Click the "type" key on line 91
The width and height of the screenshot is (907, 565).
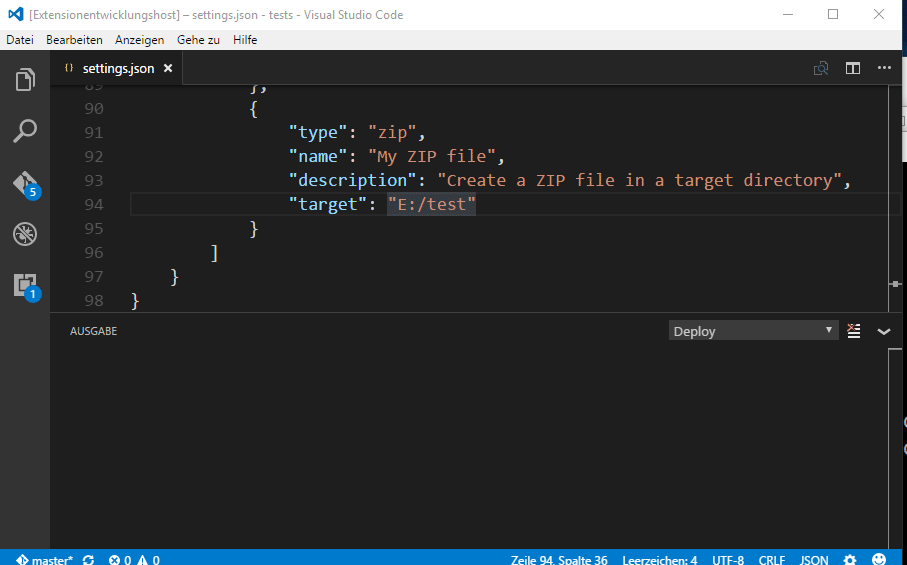point(318,132)
